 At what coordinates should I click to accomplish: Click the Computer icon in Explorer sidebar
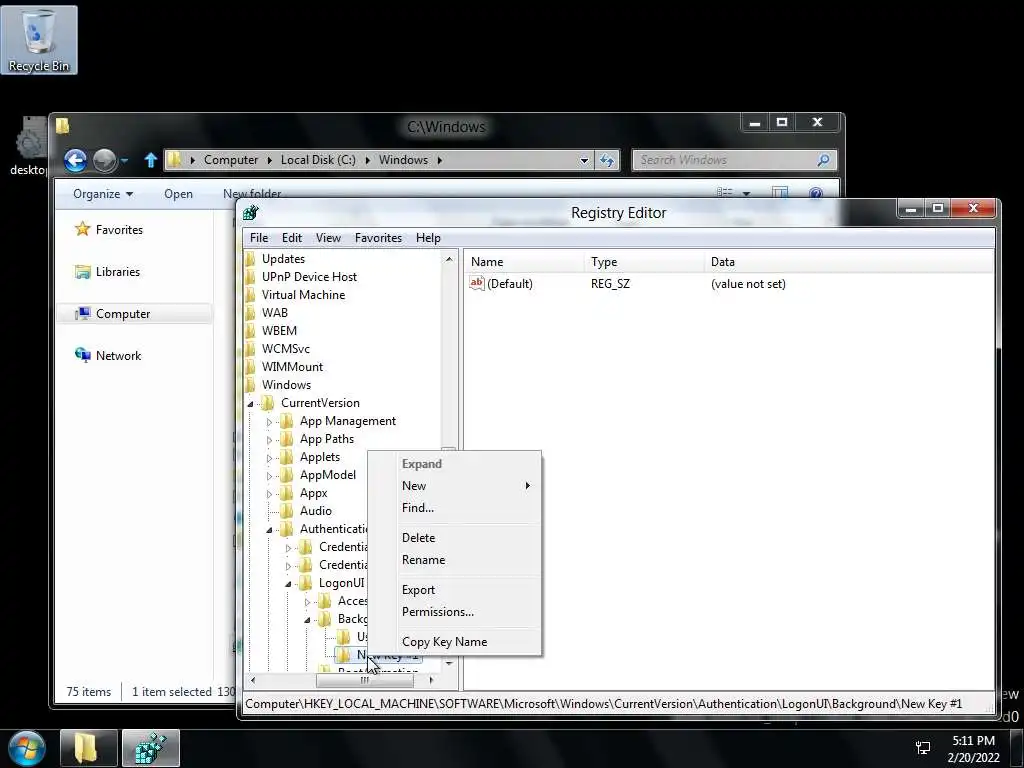(82, 314)
